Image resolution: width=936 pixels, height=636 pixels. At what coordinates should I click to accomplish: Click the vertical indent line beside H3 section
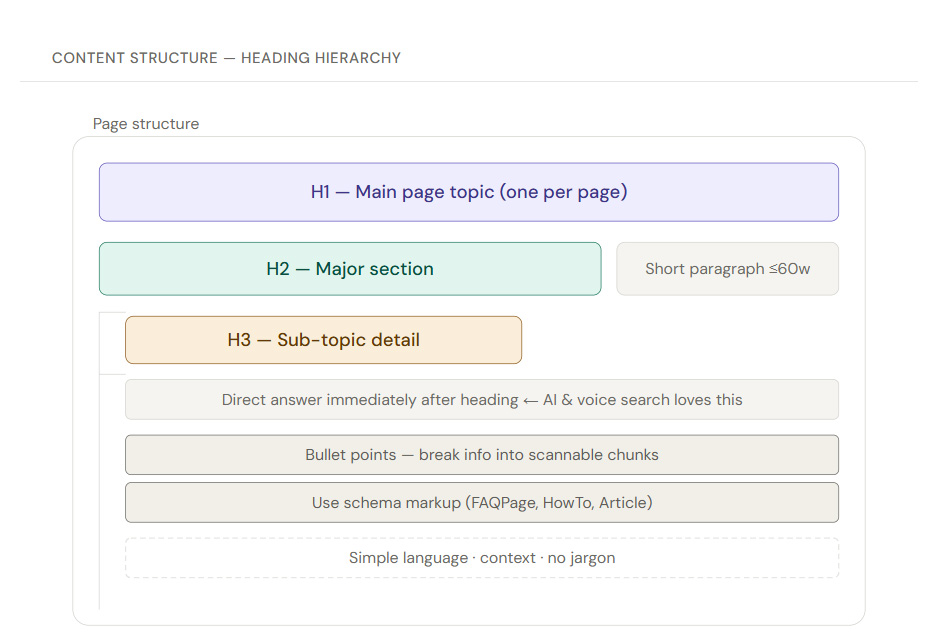[x=101, y=470]
